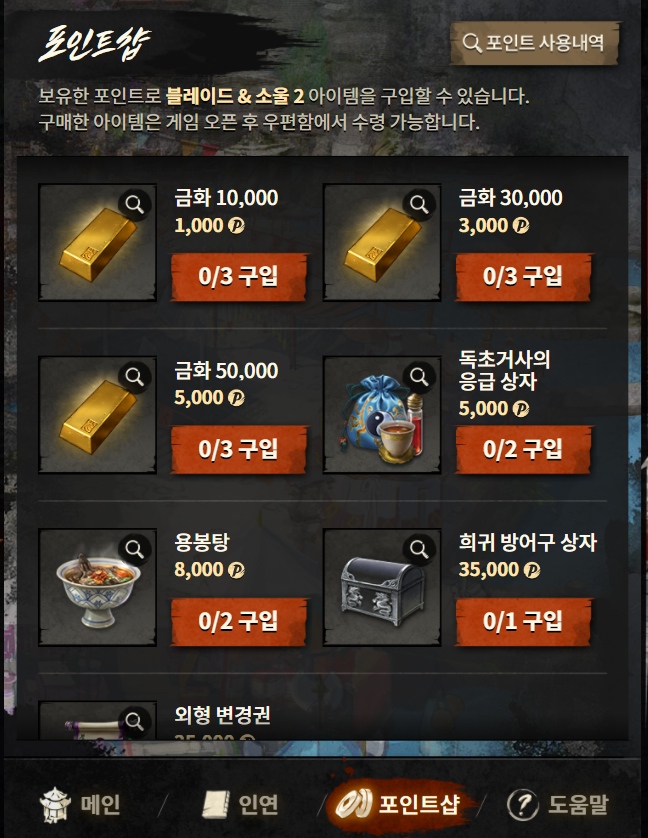Open magnifier preview on 금화 30,000 item
The height and width of the screenshot is (838, 648).
(x=419, y=204)
